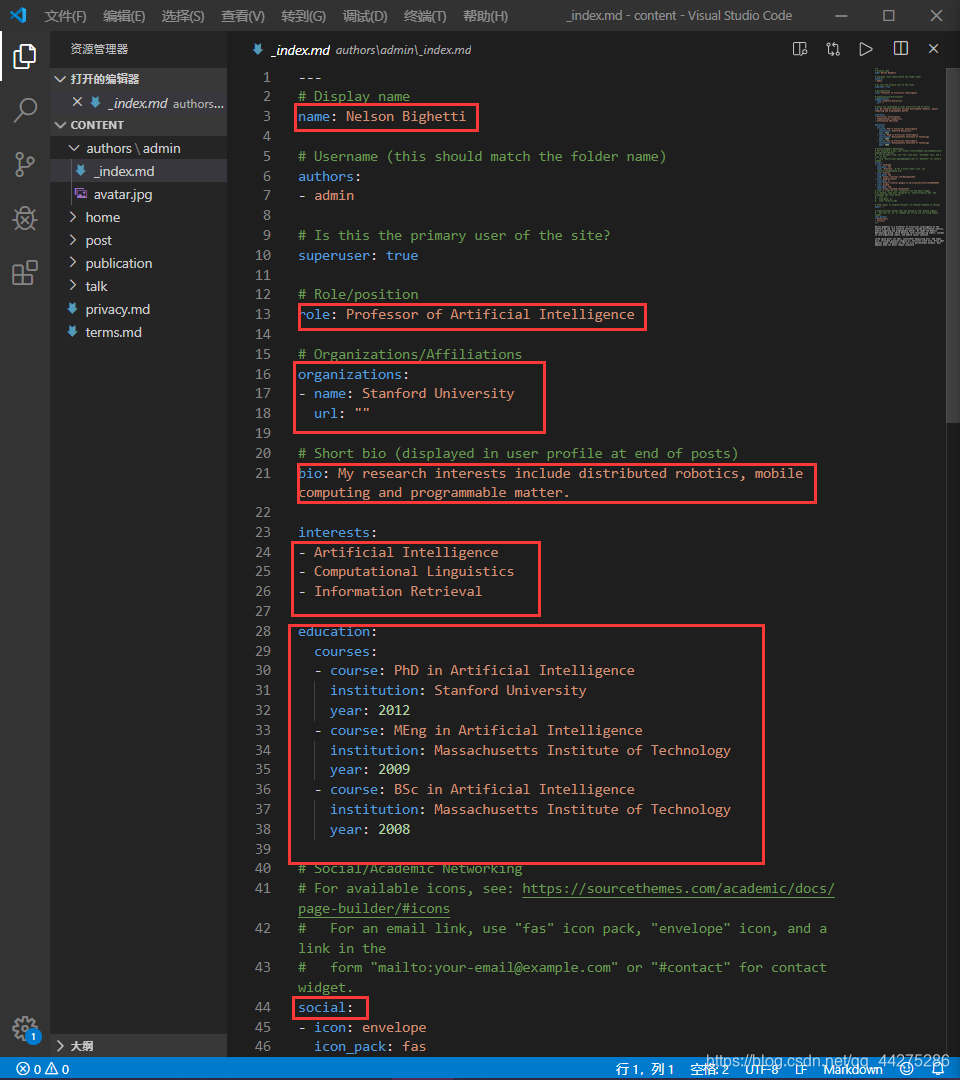Open the 编辑(E) menu
The image size is (960, 1080).
pyautogui.click(x=124, y=16)
